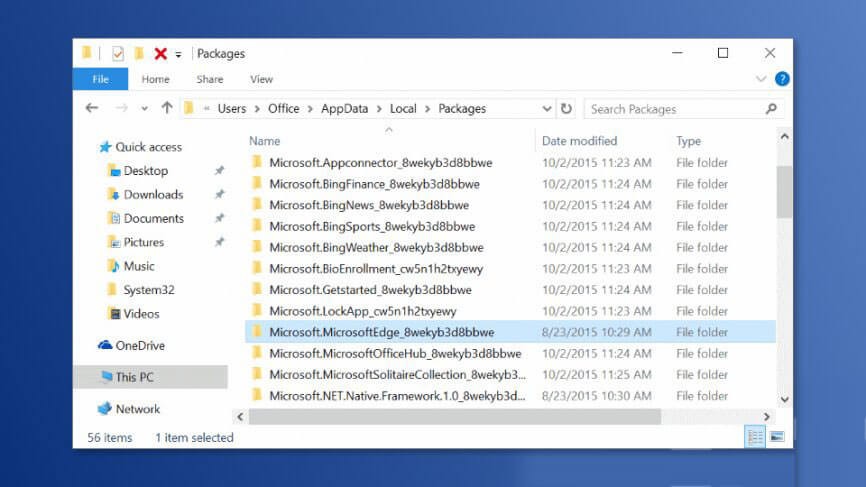The height and width of the screenshot is (487, 866).
Task: Click the red X delete icon in quick access toolbar
Action: 160,54
